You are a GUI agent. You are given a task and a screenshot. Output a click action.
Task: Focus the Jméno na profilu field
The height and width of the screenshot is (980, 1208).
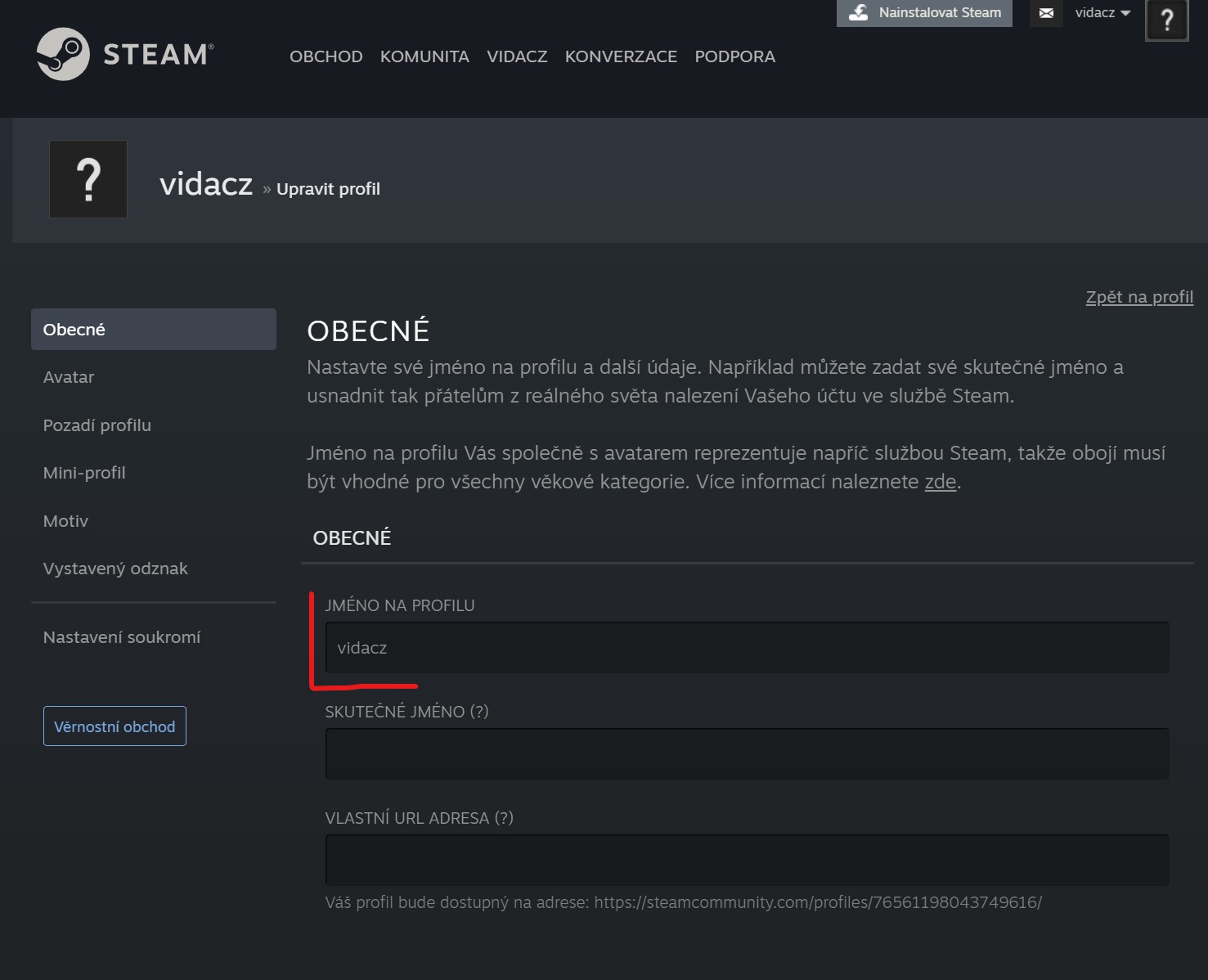(747, 648)
